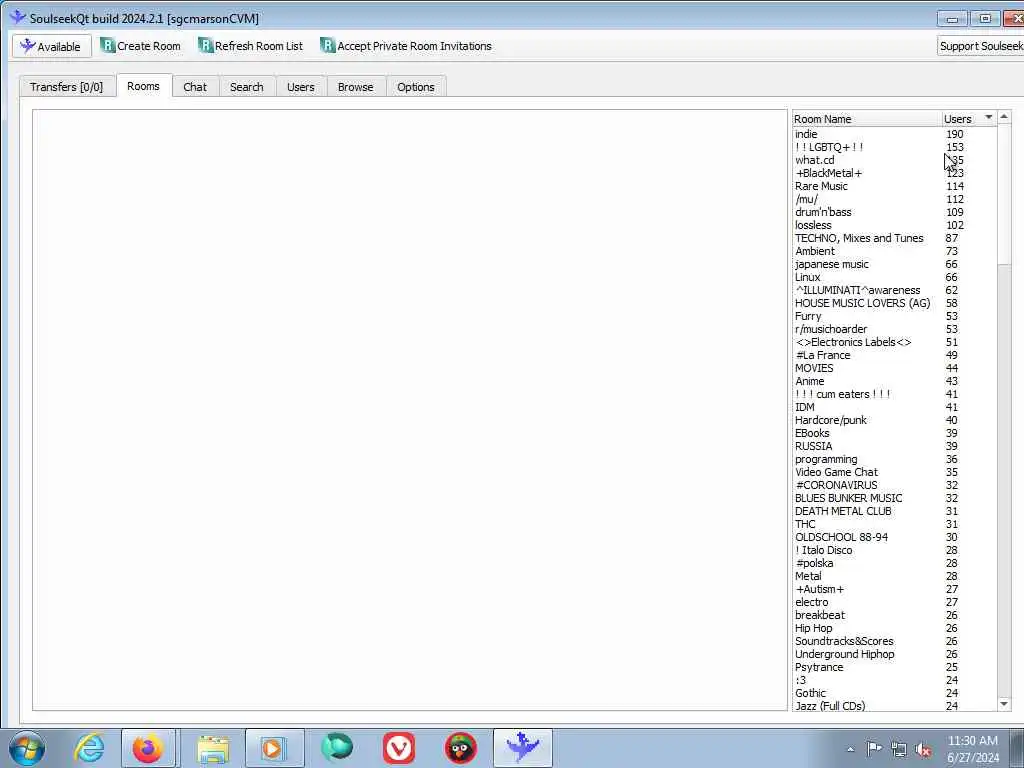Launch Internet Explorer from the taskbar
The width and height of the screenshot is (1024, 768).
click(89, 748)
